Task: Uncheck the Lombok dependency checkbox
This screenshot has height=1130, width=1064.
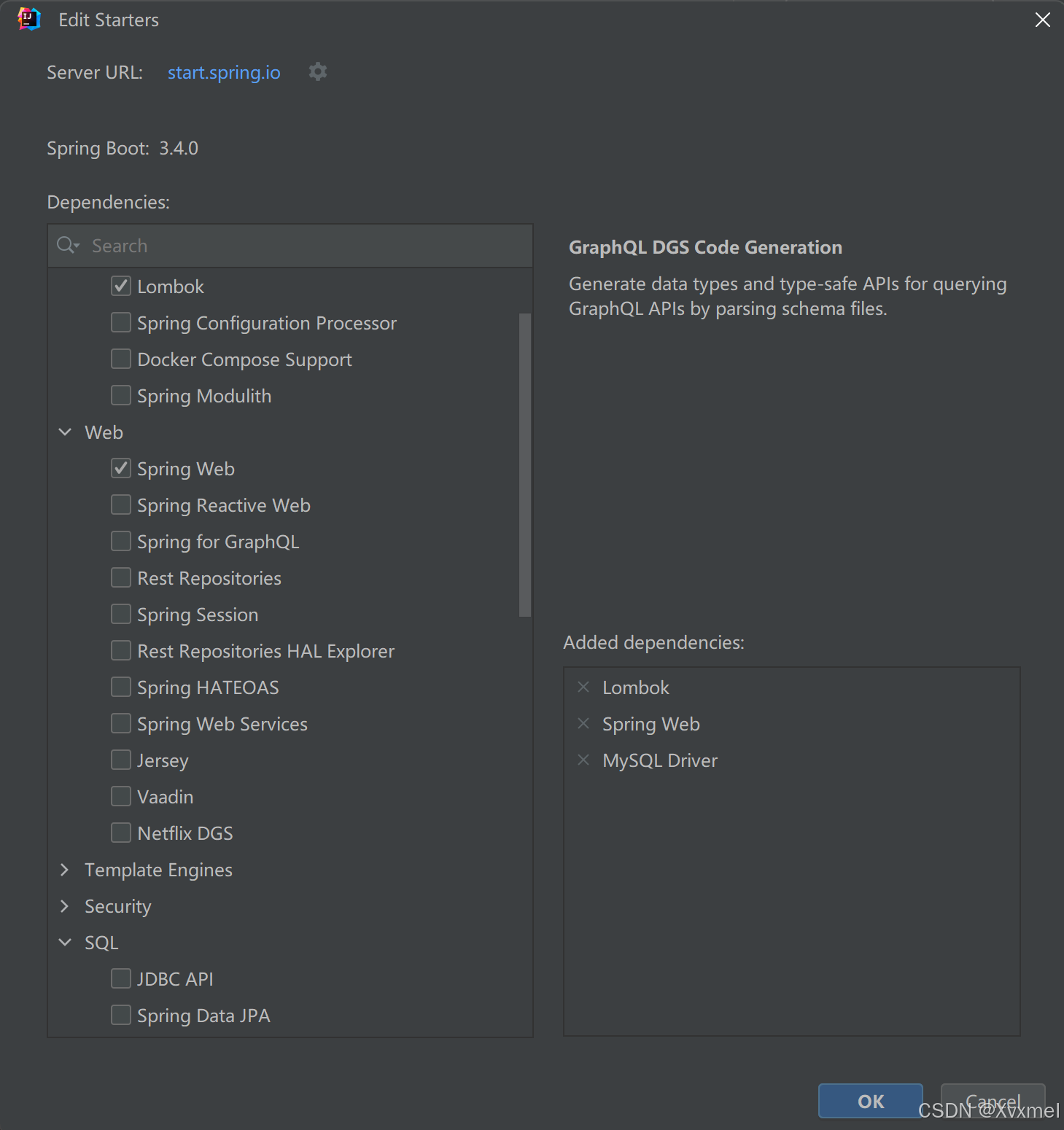Action: 121,286
